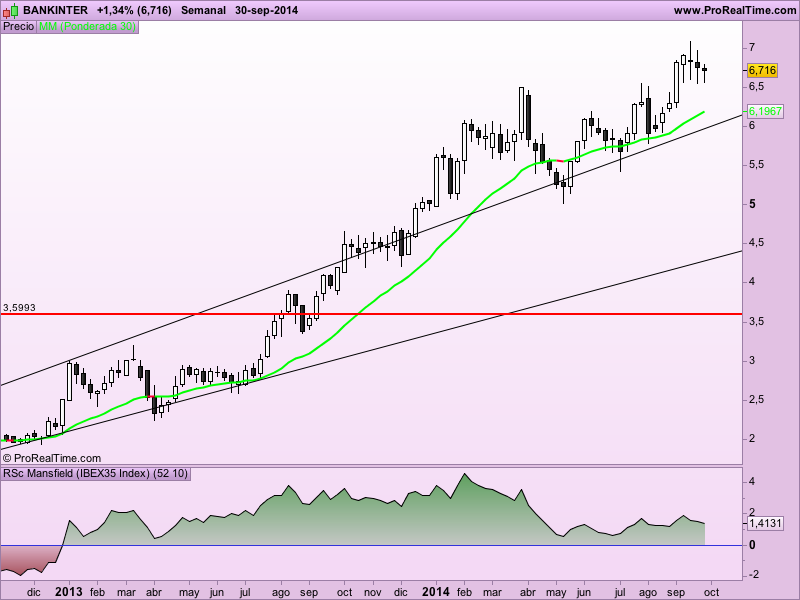The width and height of the screenshot is (800, 600).
Task: Click the 1,4131 RSc Mansfield value tag
Action: [765, 523]
